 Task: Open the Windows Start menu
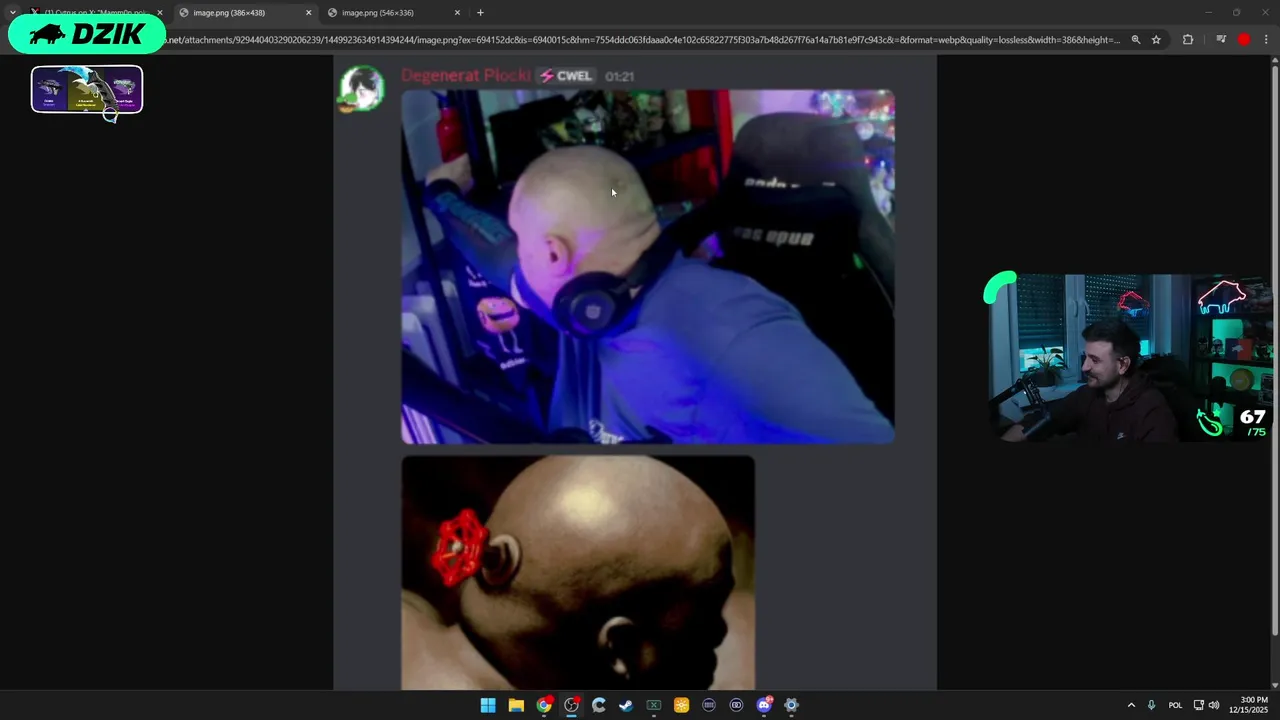tap(488, 705)
